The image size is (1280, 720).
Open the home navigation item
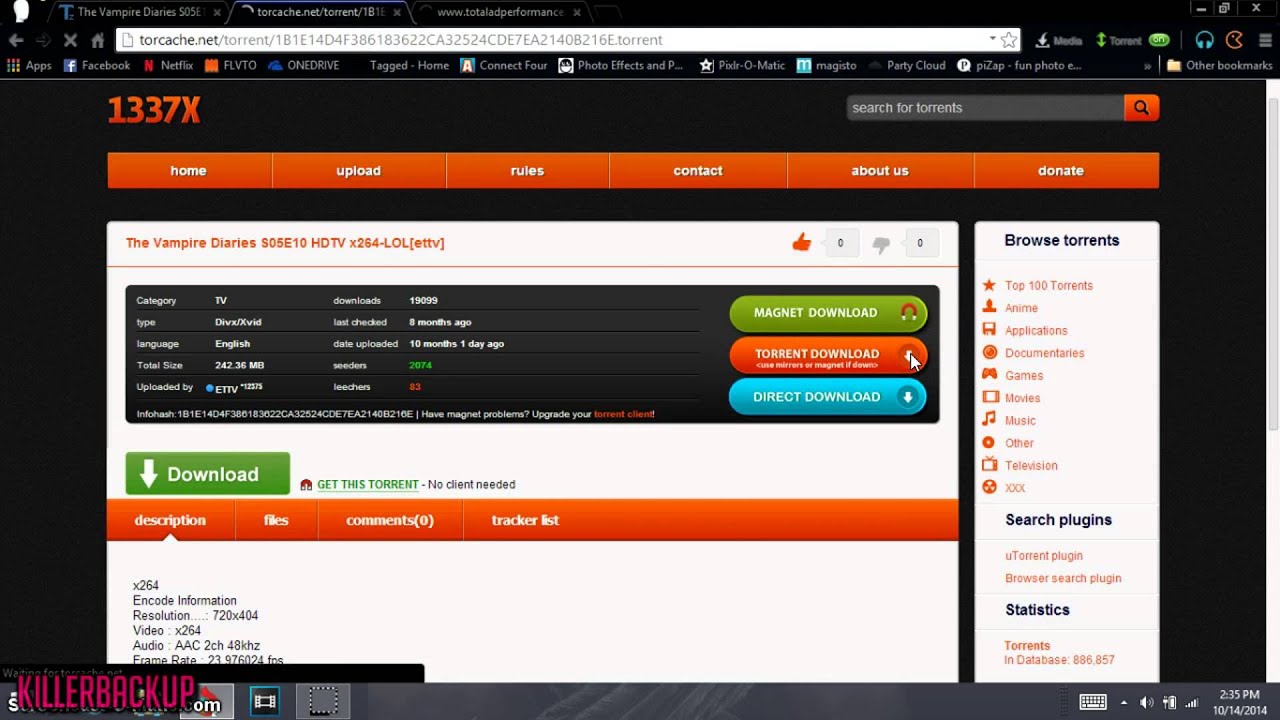(189, 171)
